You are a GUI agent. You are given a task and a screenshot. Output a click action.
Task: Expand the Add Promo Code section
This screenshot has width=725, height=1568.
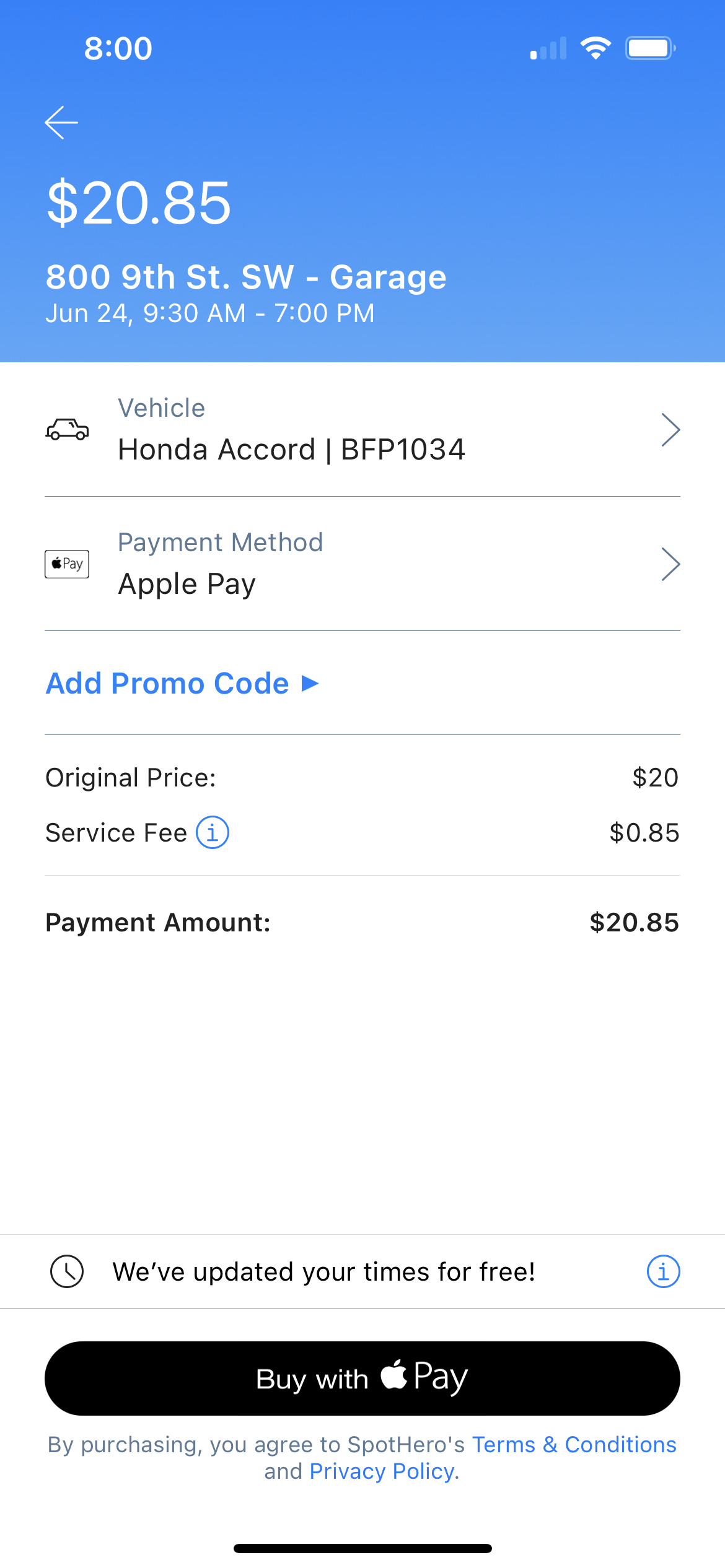182,684
